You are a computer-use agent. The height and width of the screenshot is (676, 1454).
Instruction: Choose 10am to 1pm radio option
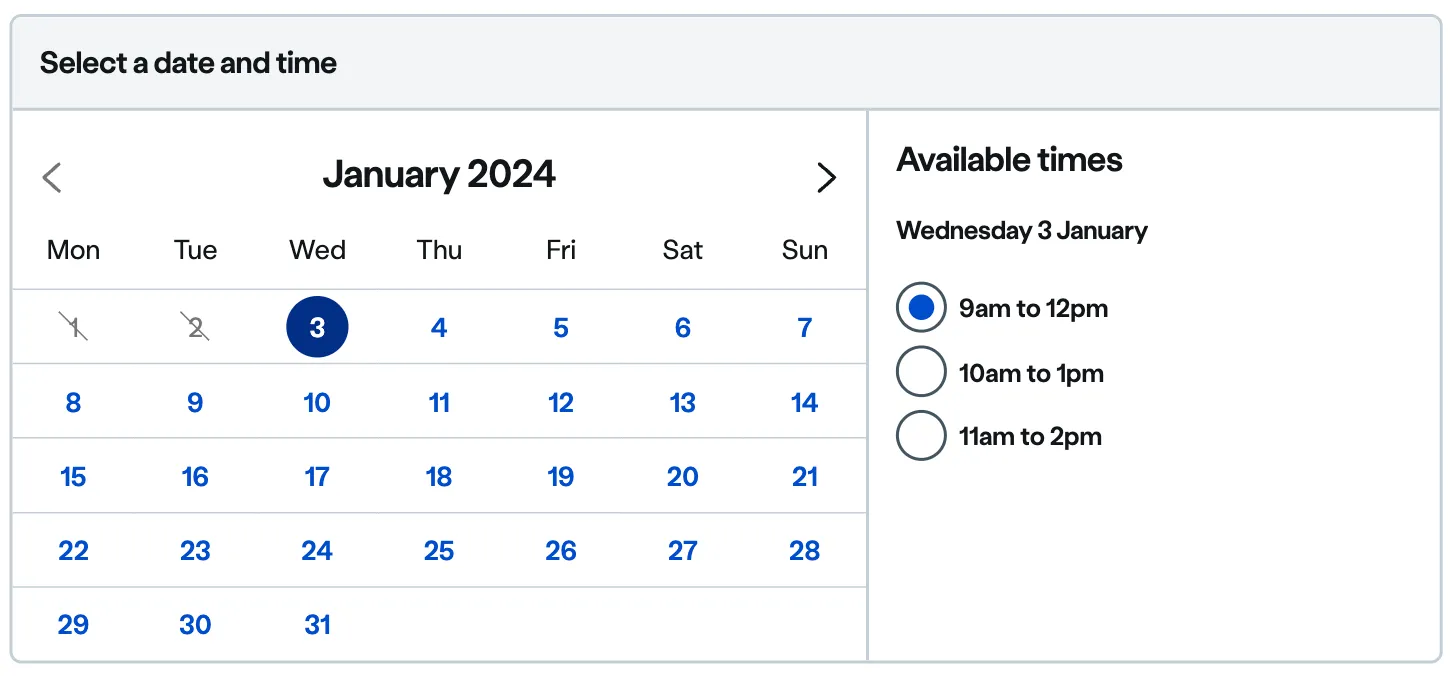tap(921, 372)
